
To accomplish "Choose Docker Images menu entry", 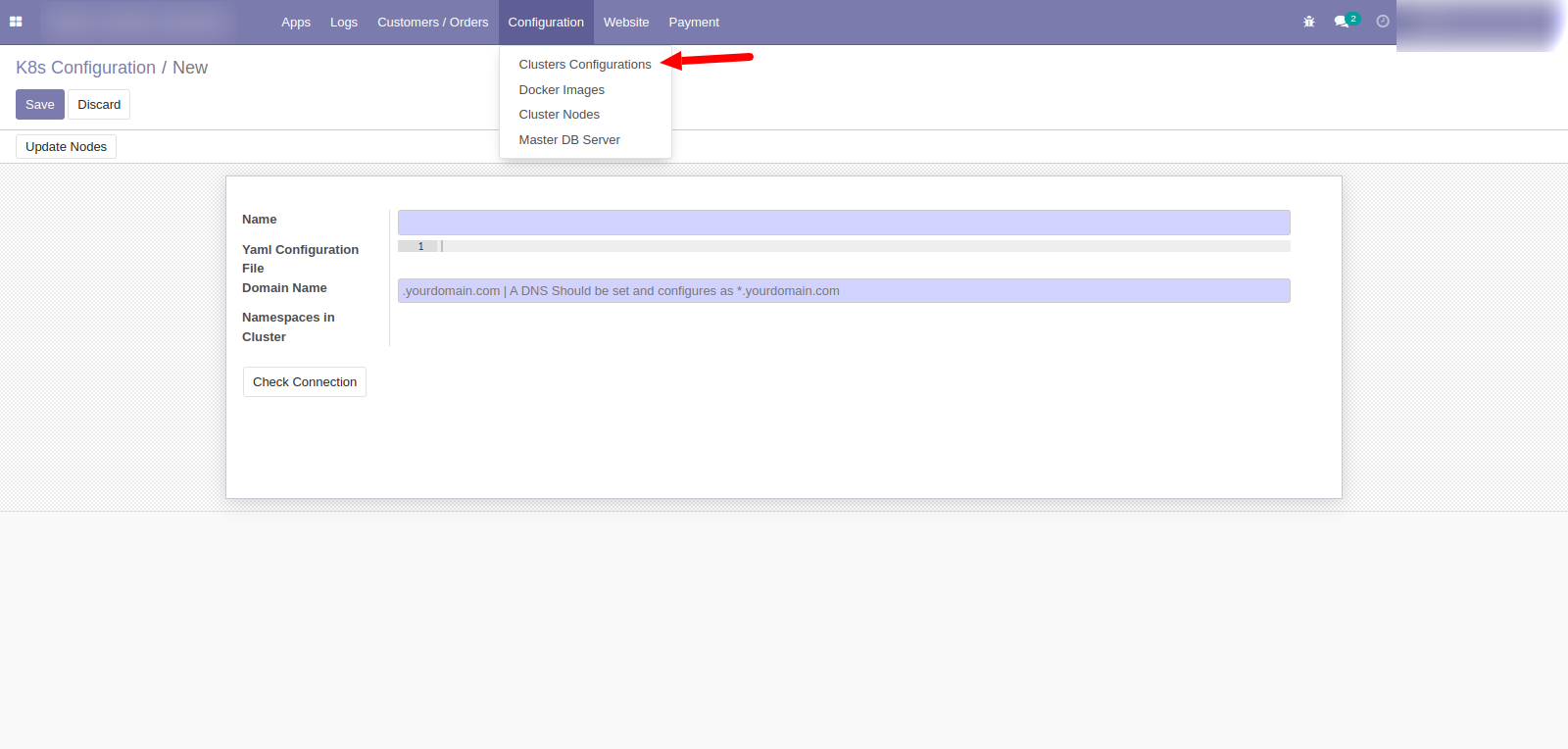I will click(x=562, y=90).
